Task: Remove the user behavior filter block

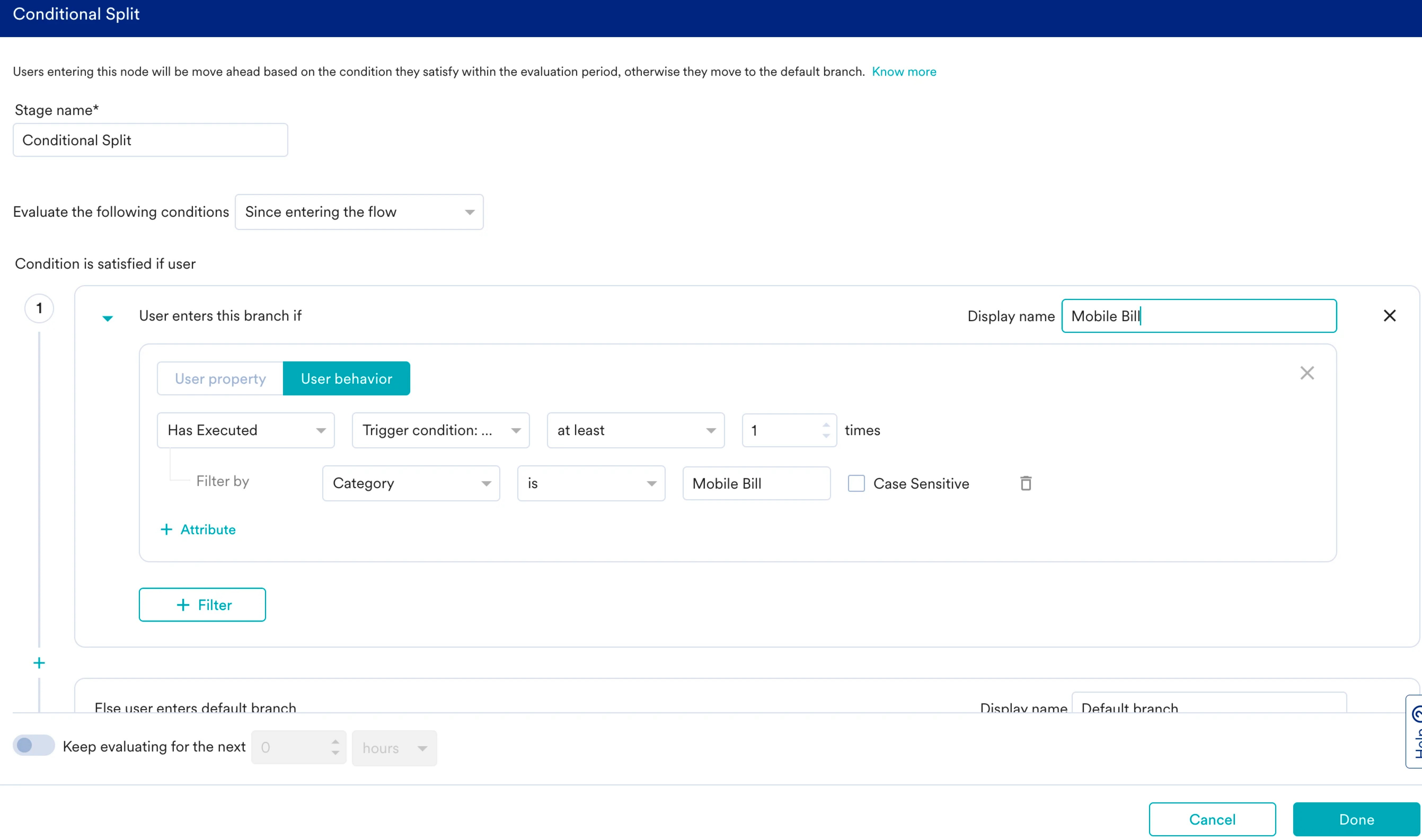Action: pos(1306,373)
